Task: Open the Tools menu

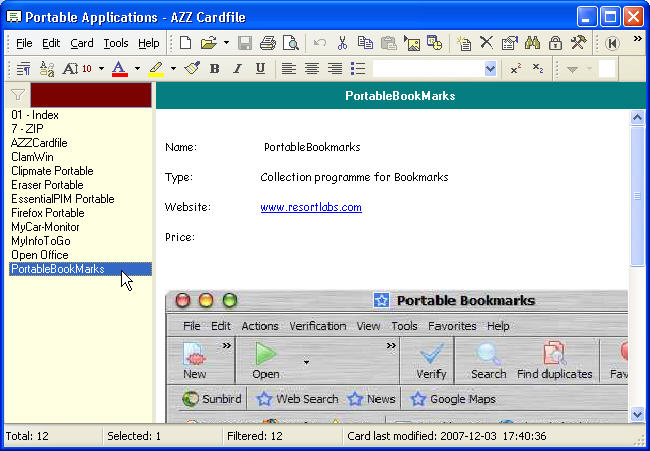Action: coord(116,43)
